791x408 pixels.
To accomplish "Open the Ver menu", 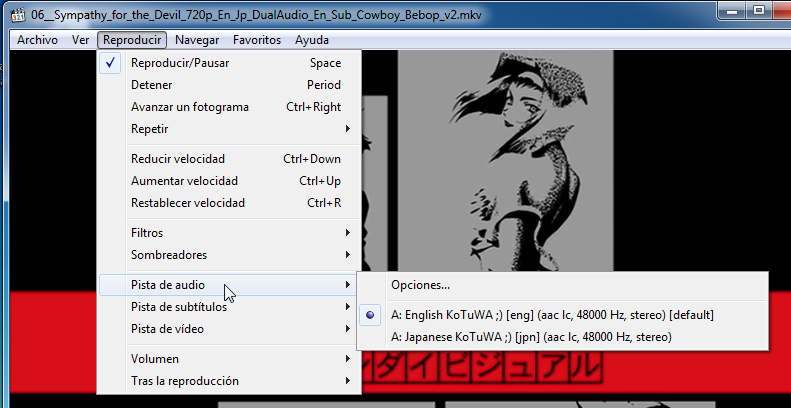I will coord(80,40).
